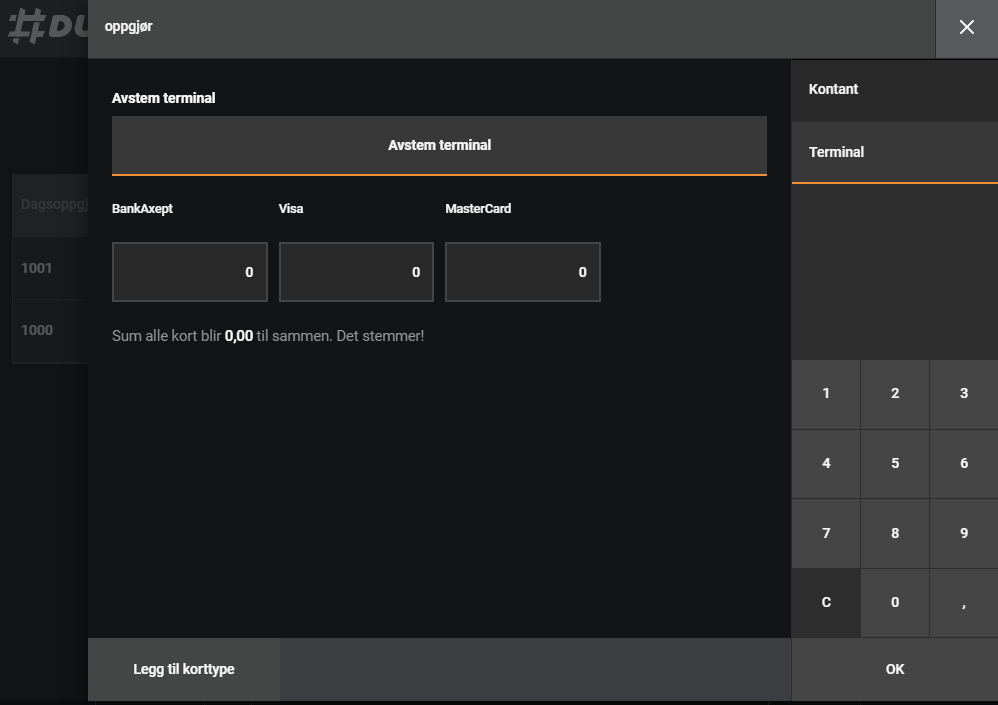
Task: Tap keypad digit 6
Action: [x=964, y=464]
